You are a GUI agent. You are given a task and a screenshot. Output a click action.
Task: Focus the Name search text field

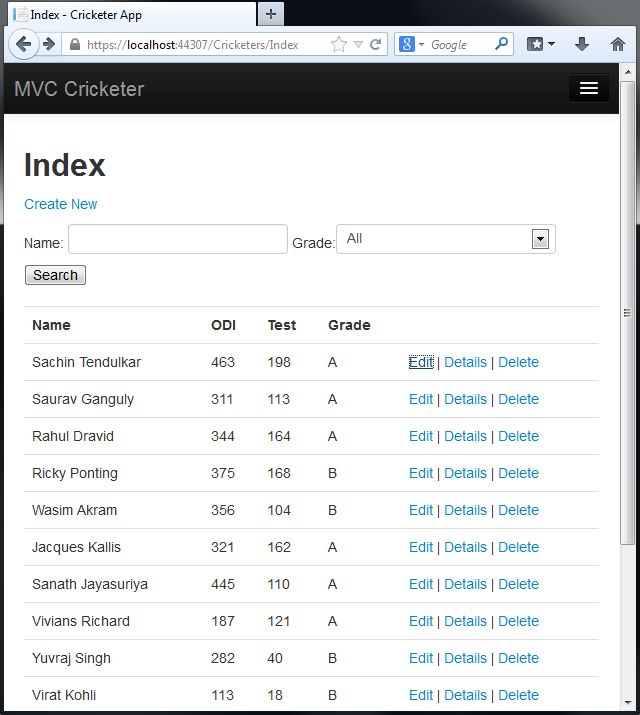pos(178,239)
